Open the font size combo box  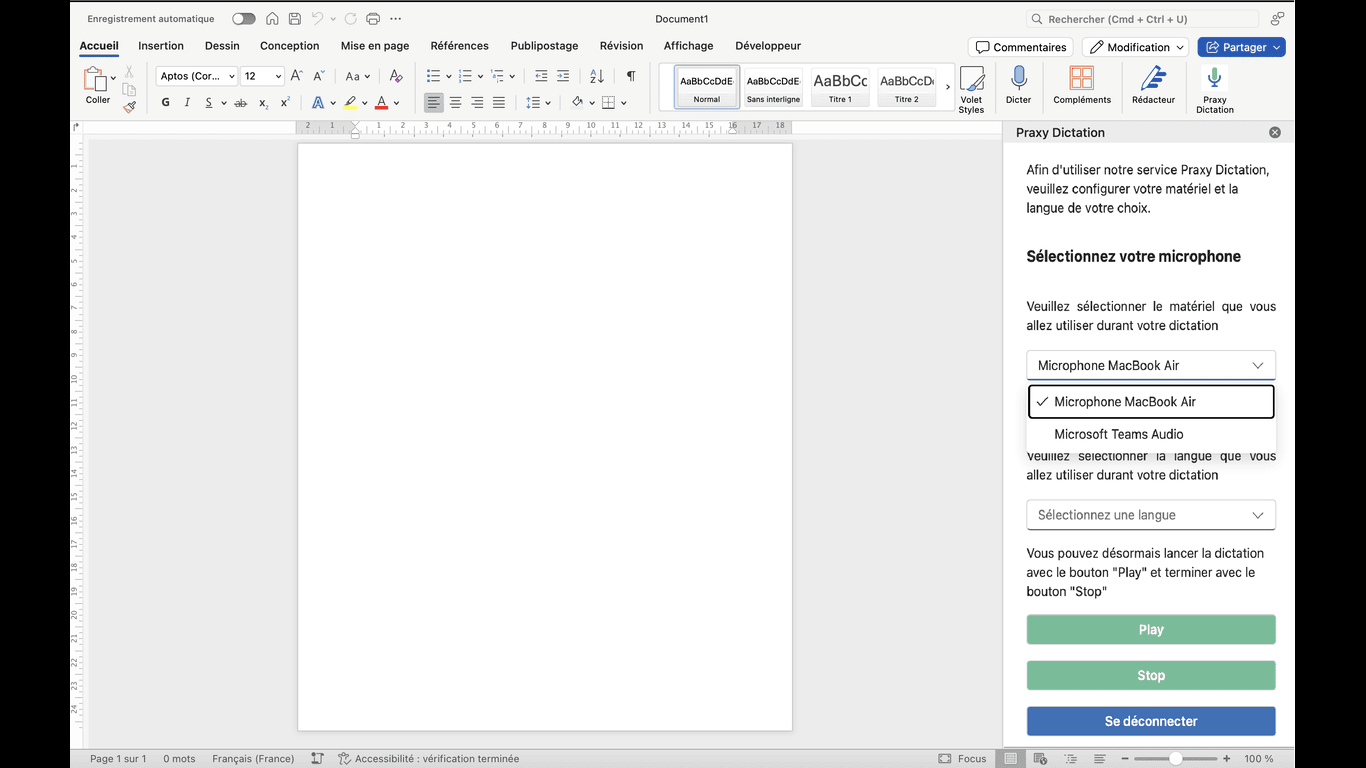(263, 76)
